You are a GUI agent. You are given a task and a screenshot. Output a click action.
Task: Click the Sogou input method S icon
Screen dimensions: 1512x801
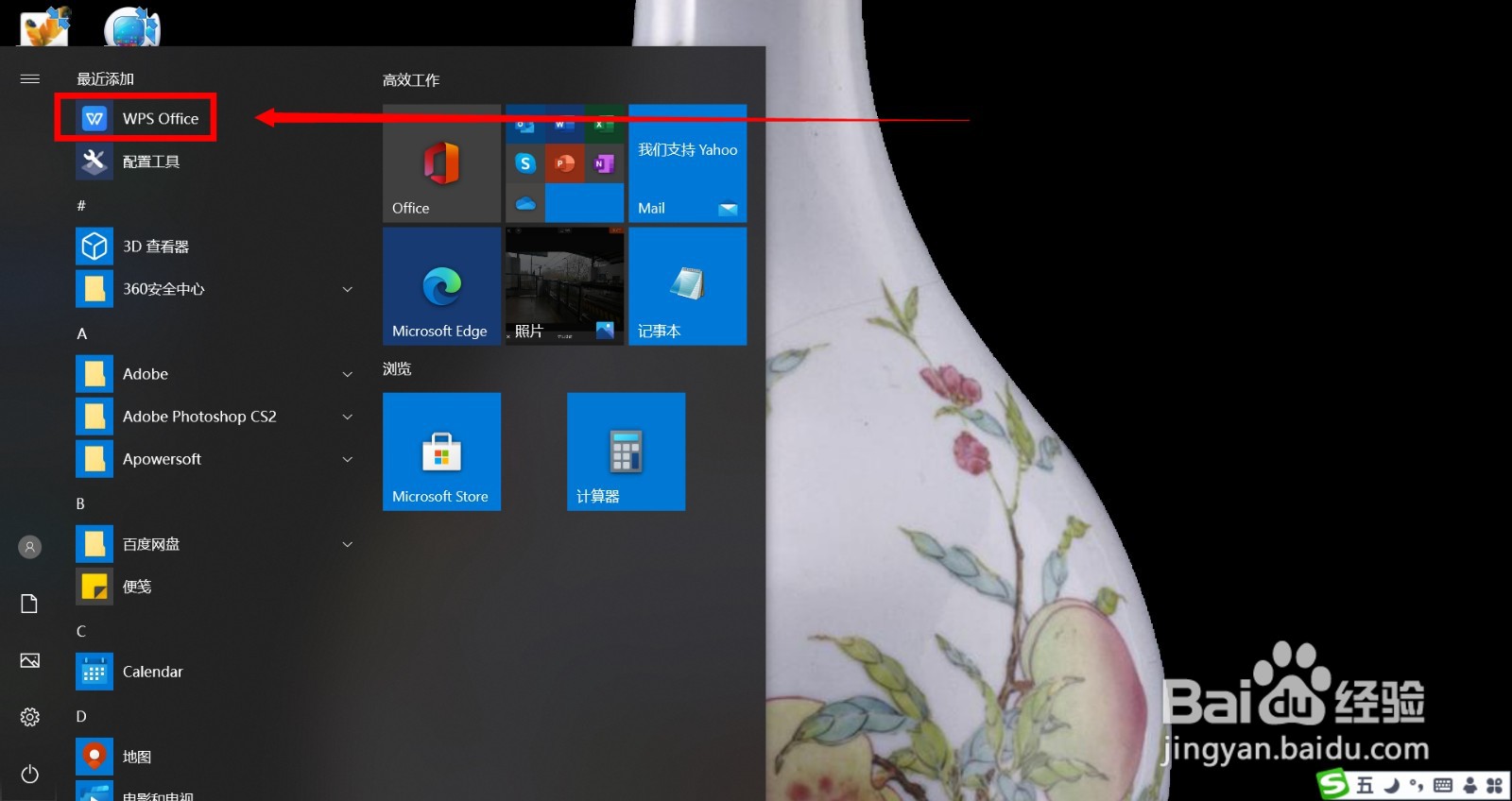1333,784
